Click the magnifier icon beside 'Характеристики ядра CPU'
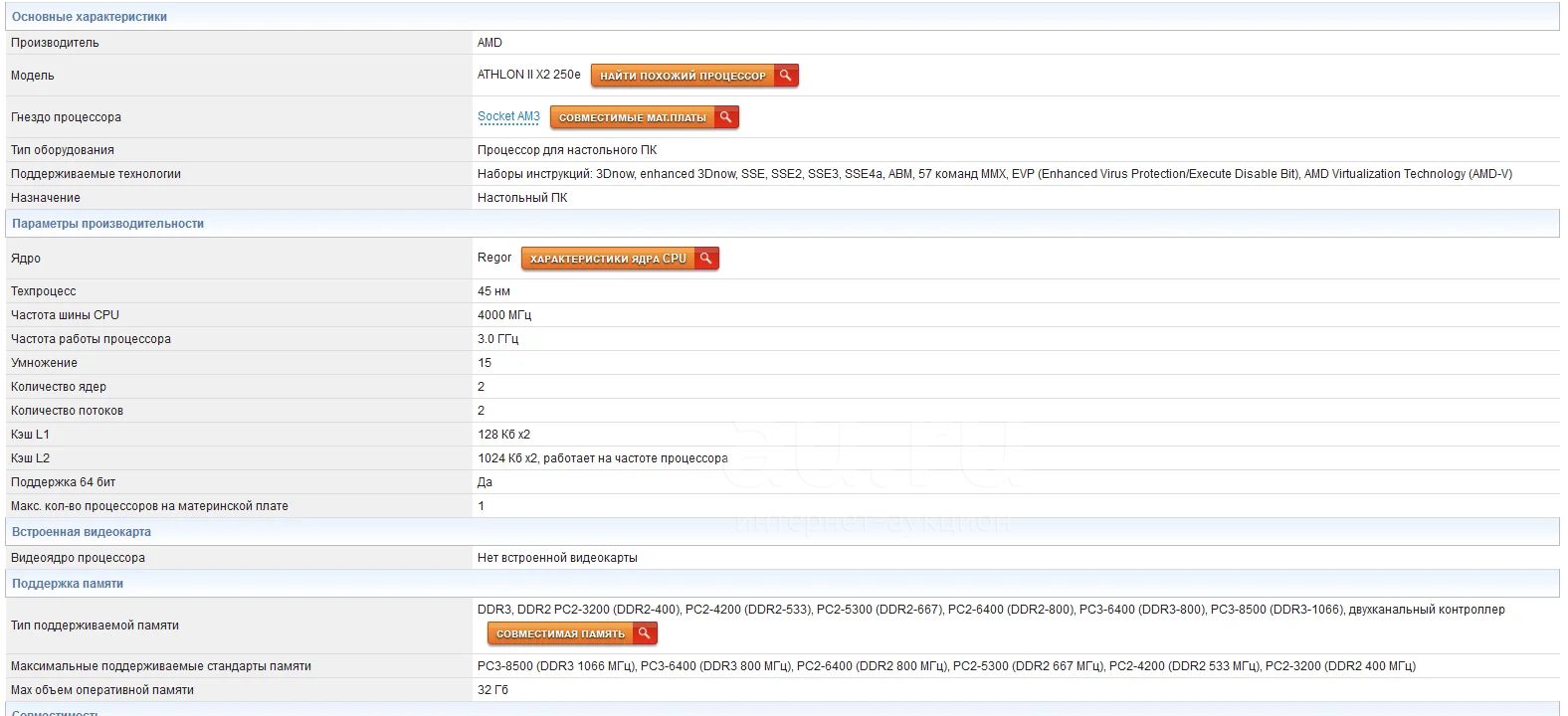The width and height of the screenshot is (1568, 716). click(x=706, y=259)
